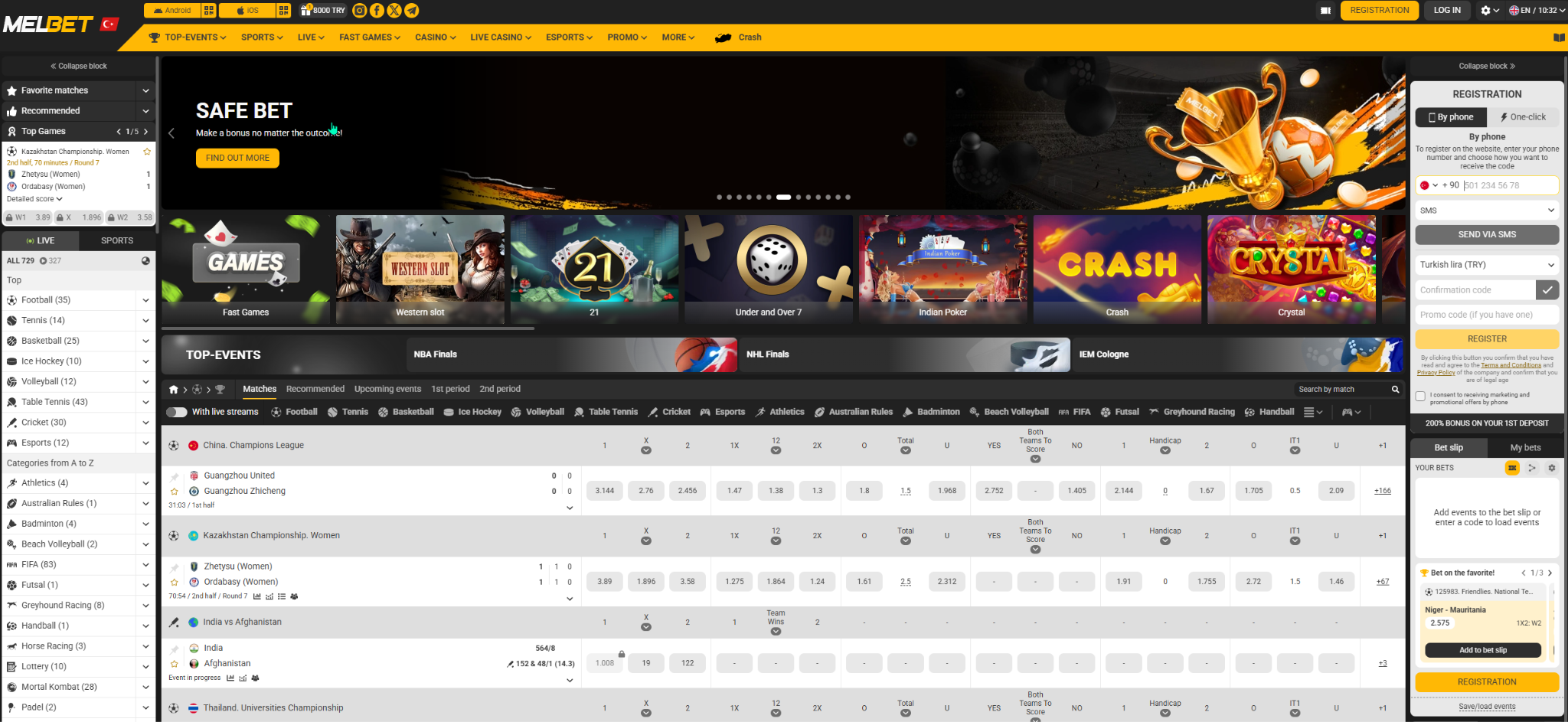1568x722 pixels.
Task: Expand Favorite matches section
Action: [x=145, y=91]
